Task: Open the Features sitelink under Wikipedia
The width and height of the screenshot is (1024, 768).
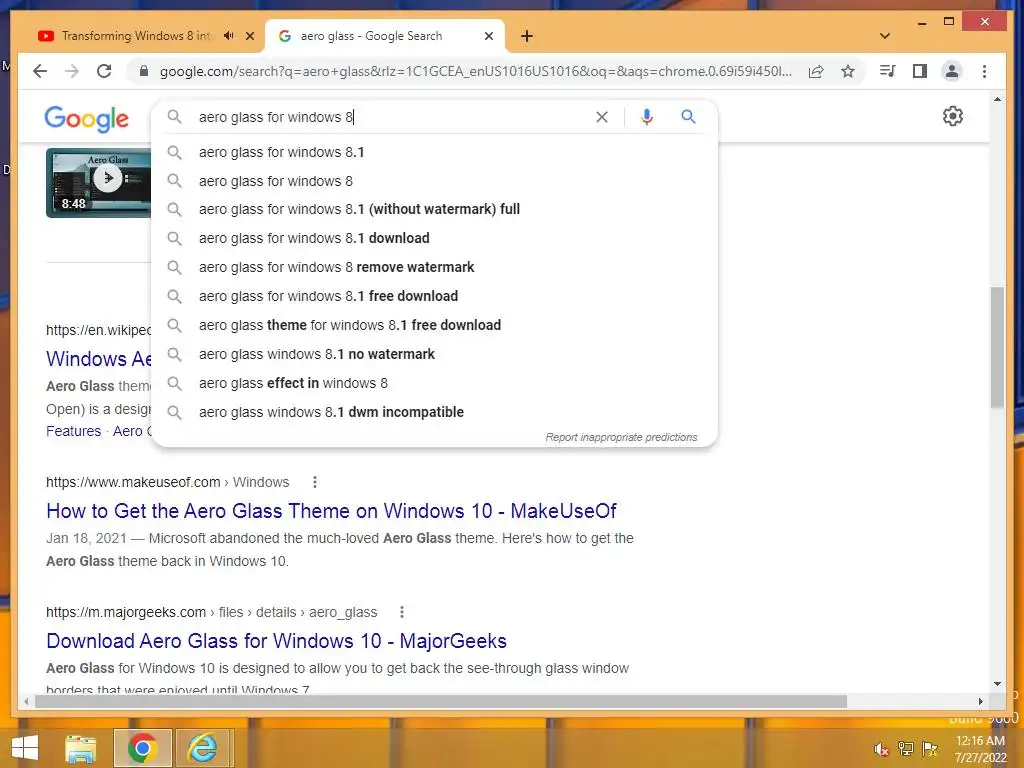Action: (73, 431)
